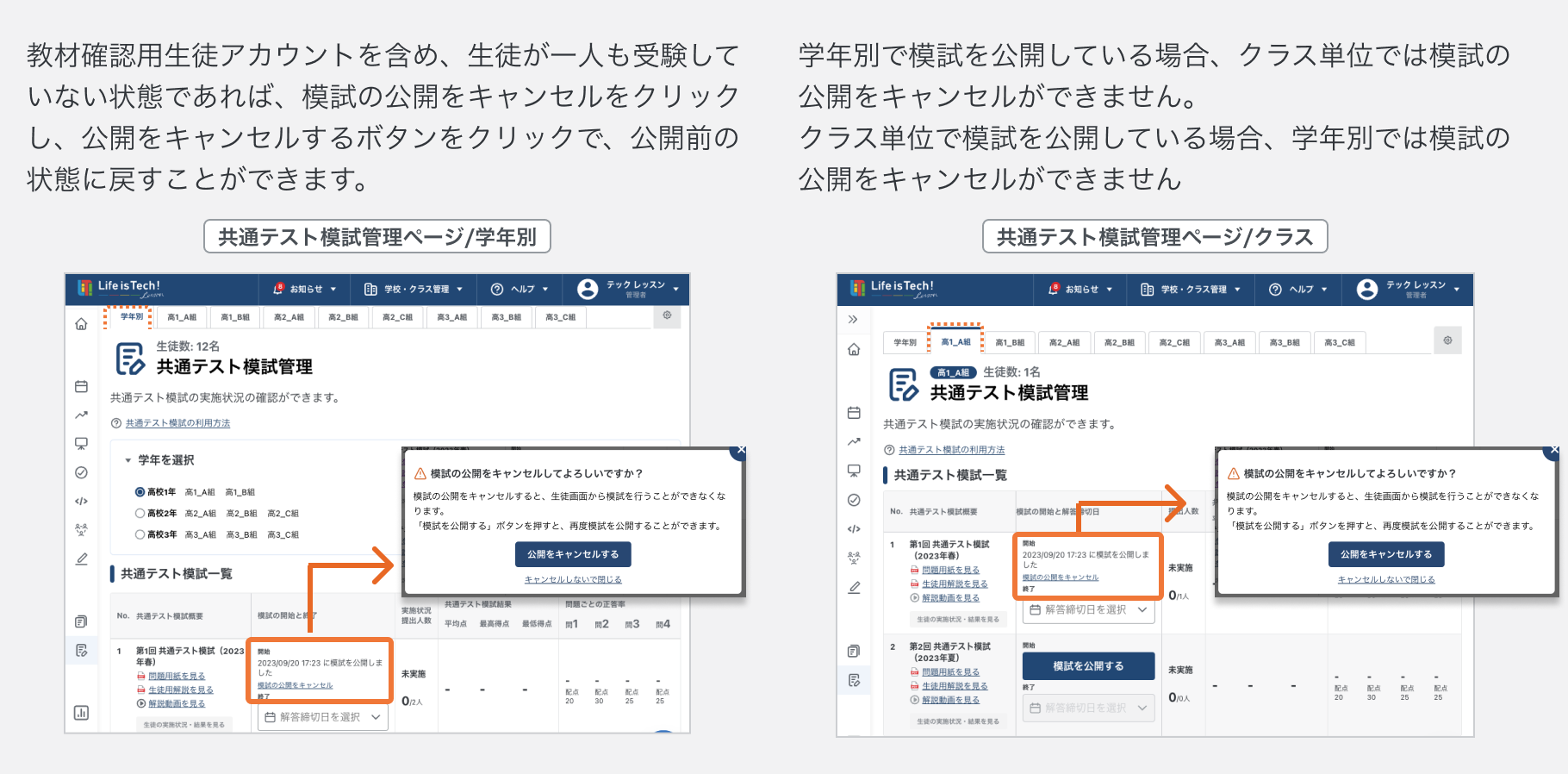Click the code brackets icon in right screenshot sidebar
This screenshot has width=1568, height=774.
(854, 528)
